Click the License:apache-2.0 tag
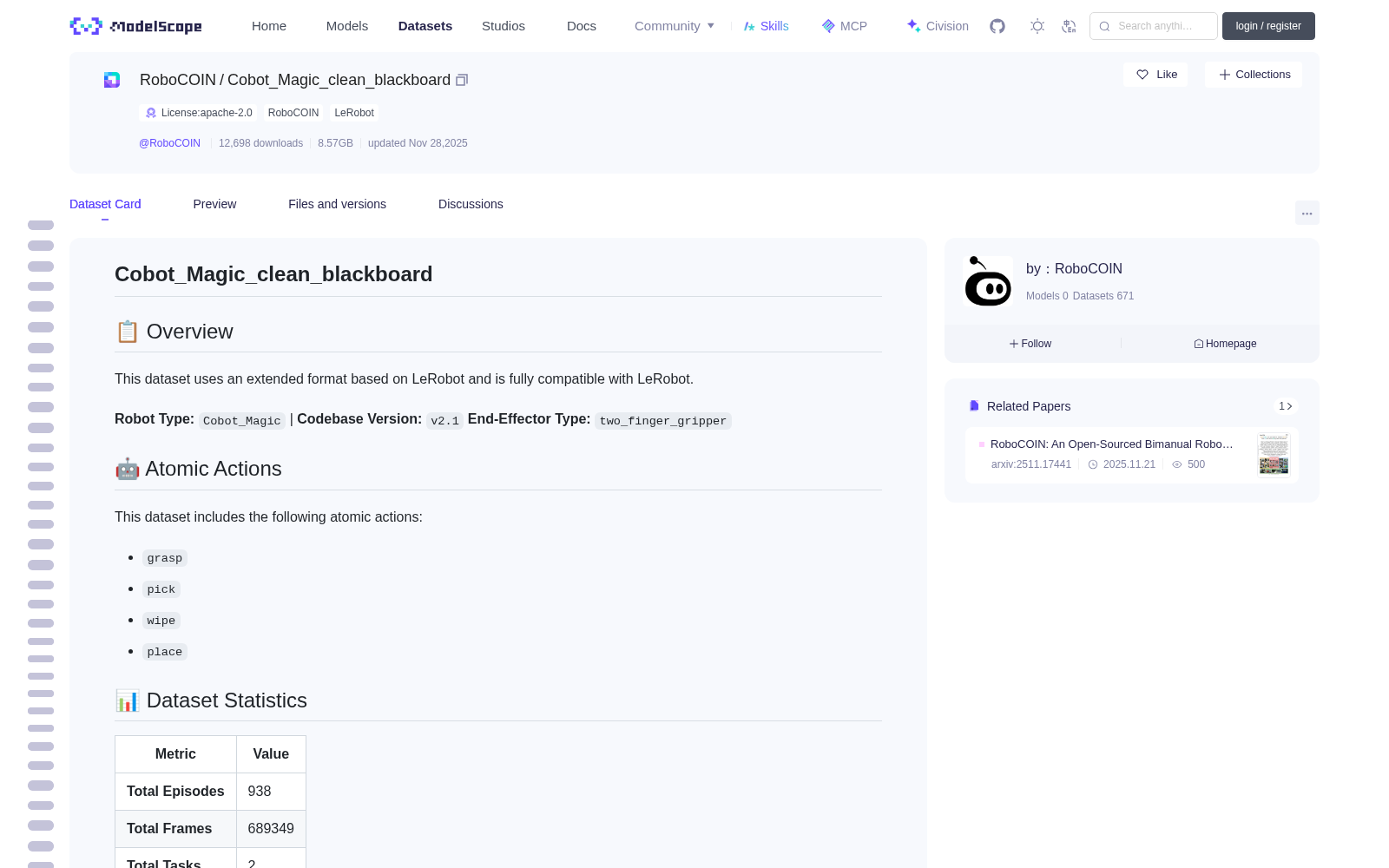 198,113
